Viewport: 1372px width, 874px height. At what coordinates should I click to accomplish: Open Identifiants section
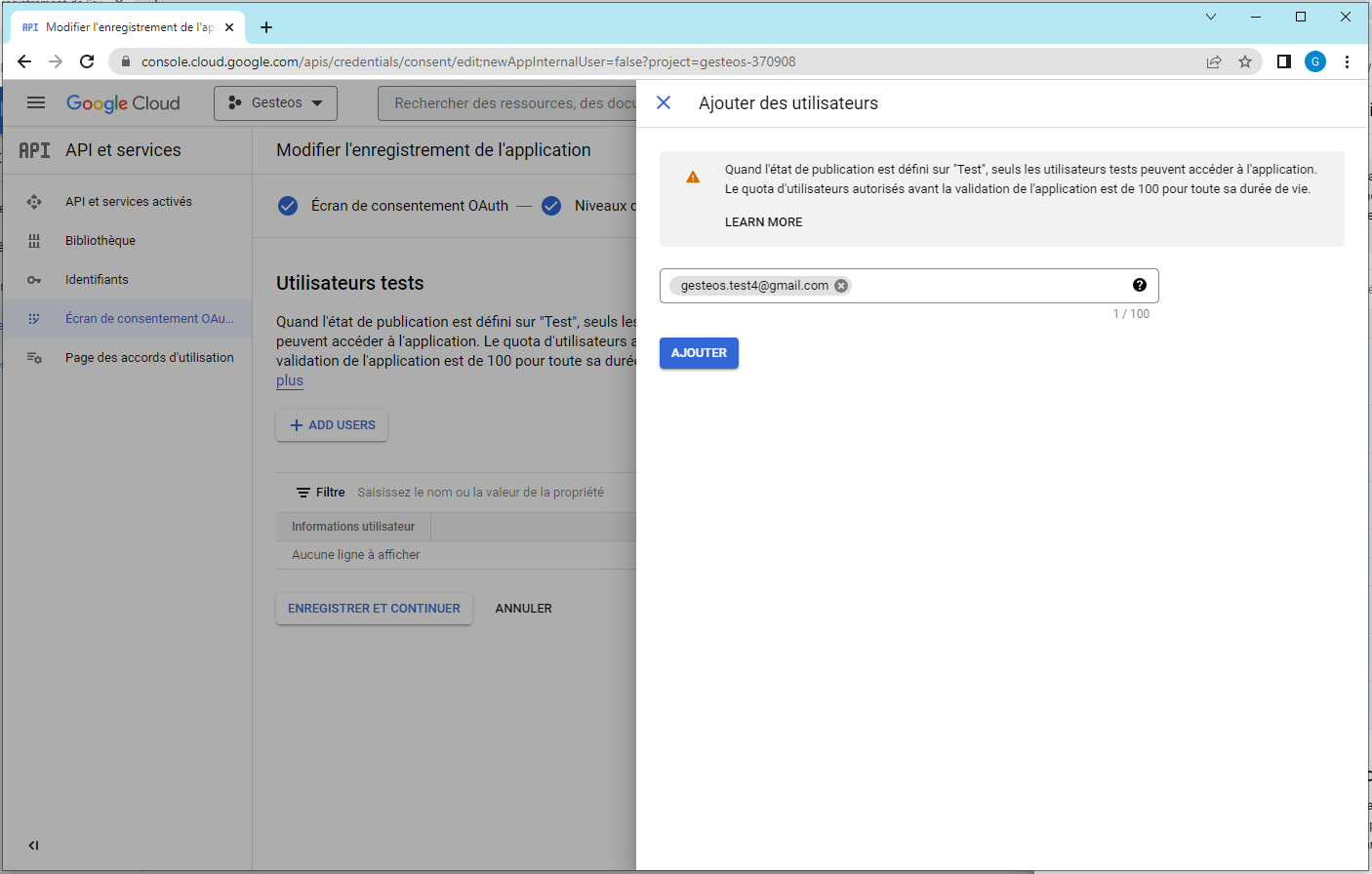coord(97,280)
